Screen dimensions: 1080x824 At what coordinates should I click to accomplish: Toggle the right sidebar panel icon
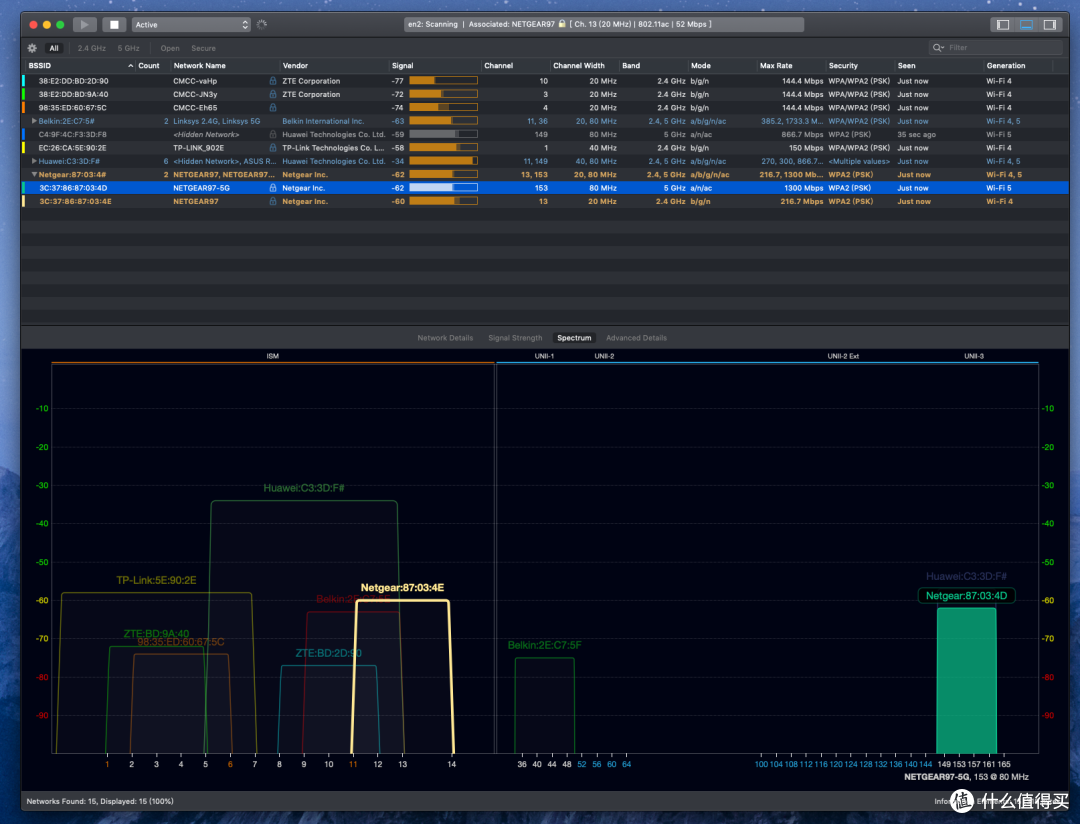click(1050, 24)
